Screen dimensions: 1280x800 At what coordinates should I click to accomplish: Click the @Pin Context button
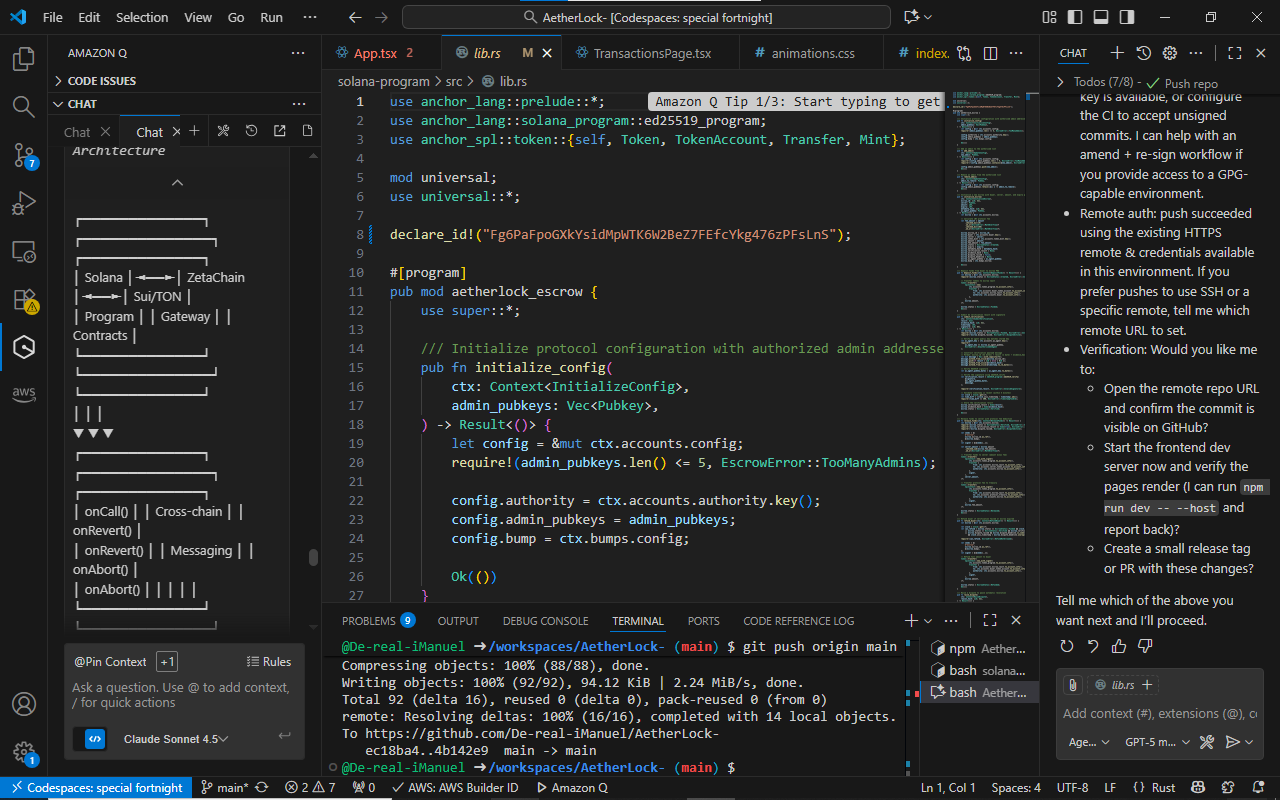(110, 662)
